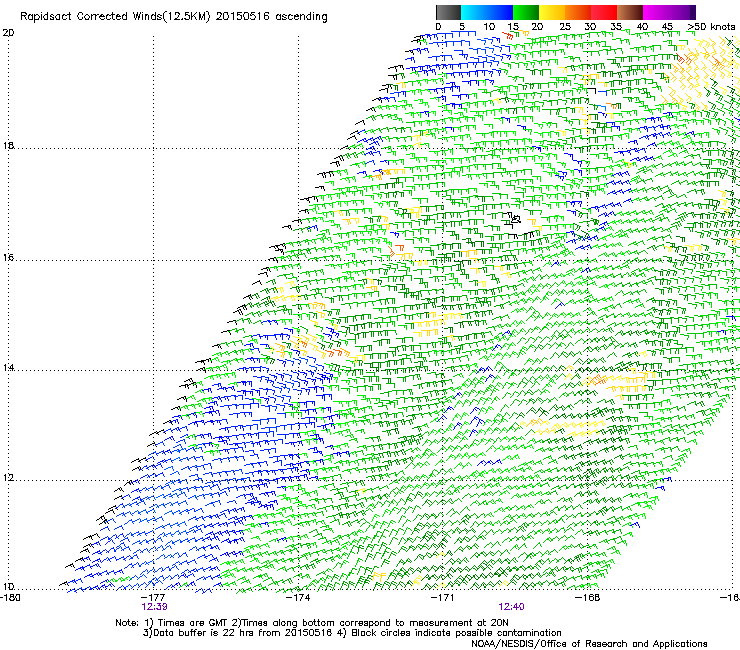This screenshot has height=650, width=740.
Task: Click the '-180' longitude axis label
Action: (10, 598)
